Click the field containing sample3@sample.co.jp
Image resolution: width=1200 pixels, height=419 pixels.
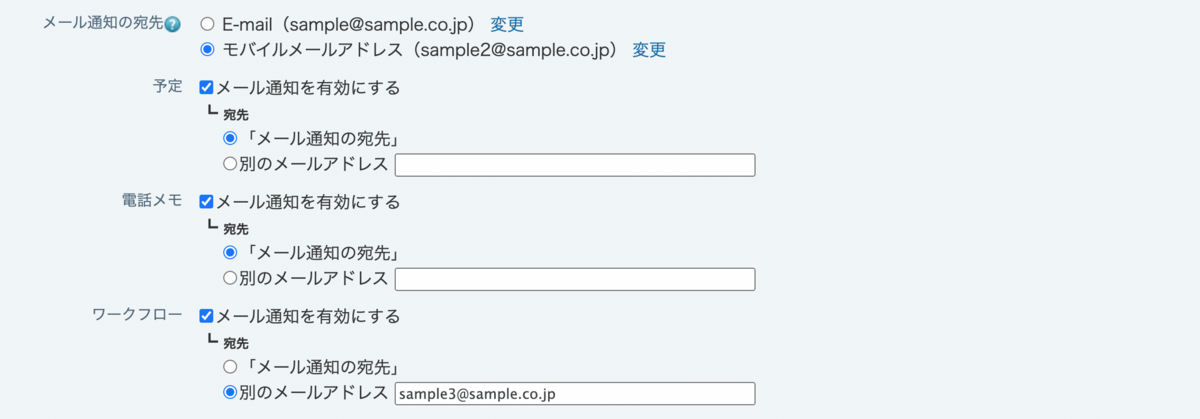click(x=575, y=393)
